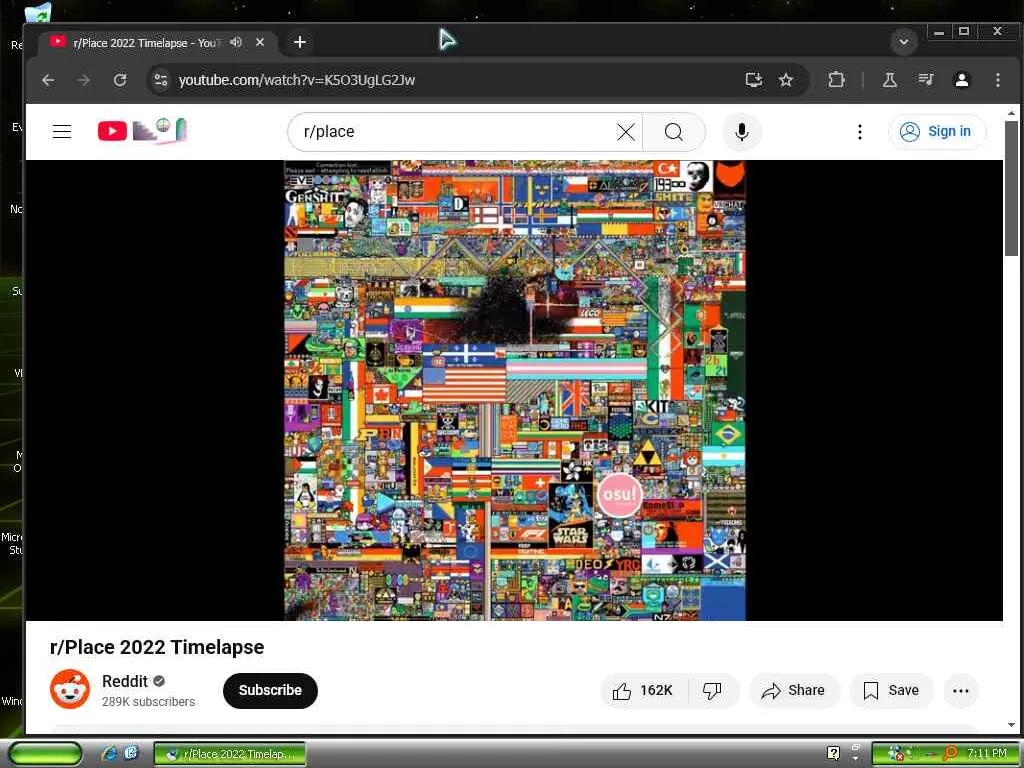
Task: Expand the tab search dropdown arrow
Action: 903,42
